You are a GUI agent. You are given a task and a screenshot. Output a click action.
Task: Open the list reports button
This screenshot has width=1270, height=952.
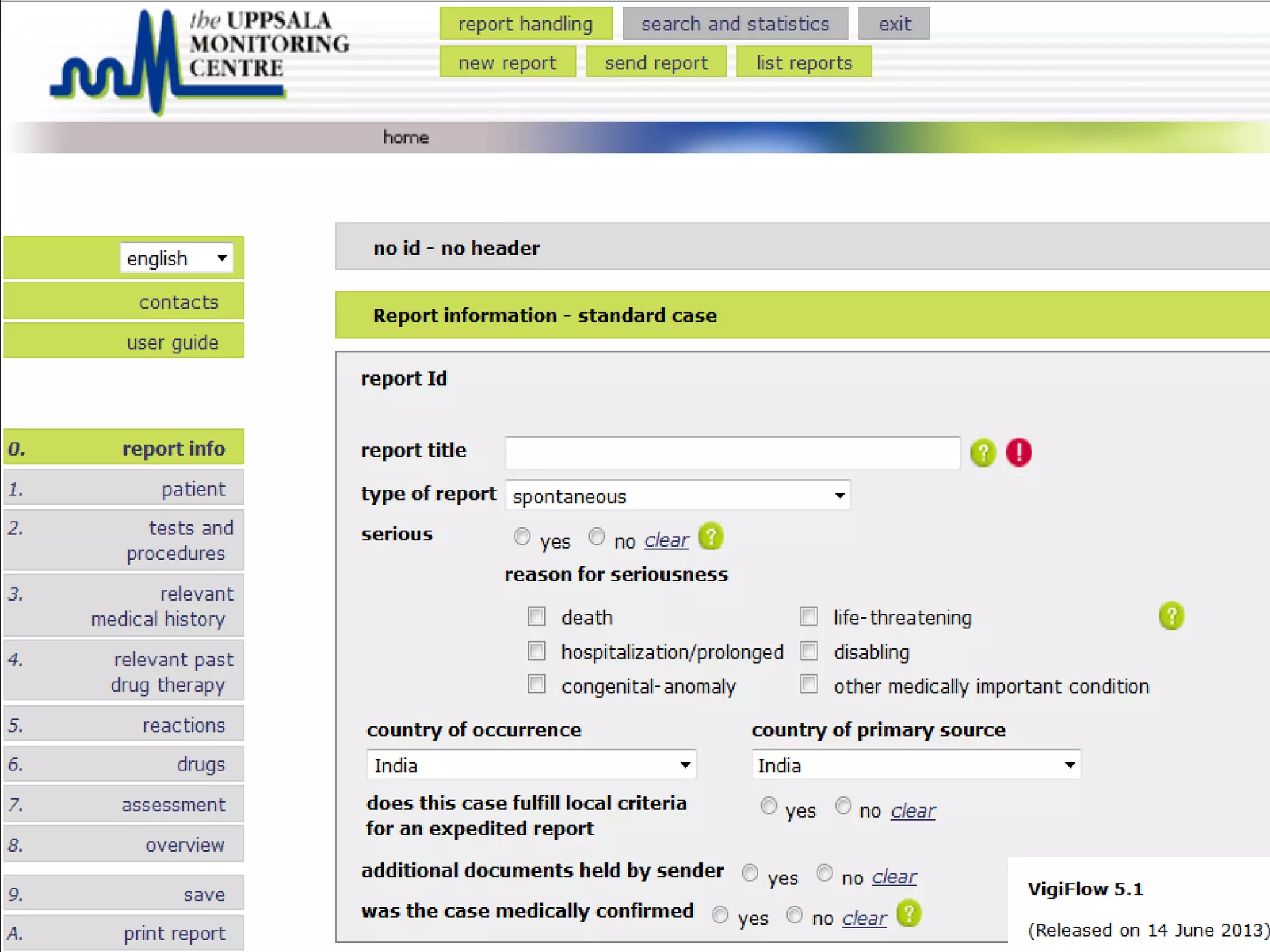(804, 62)
